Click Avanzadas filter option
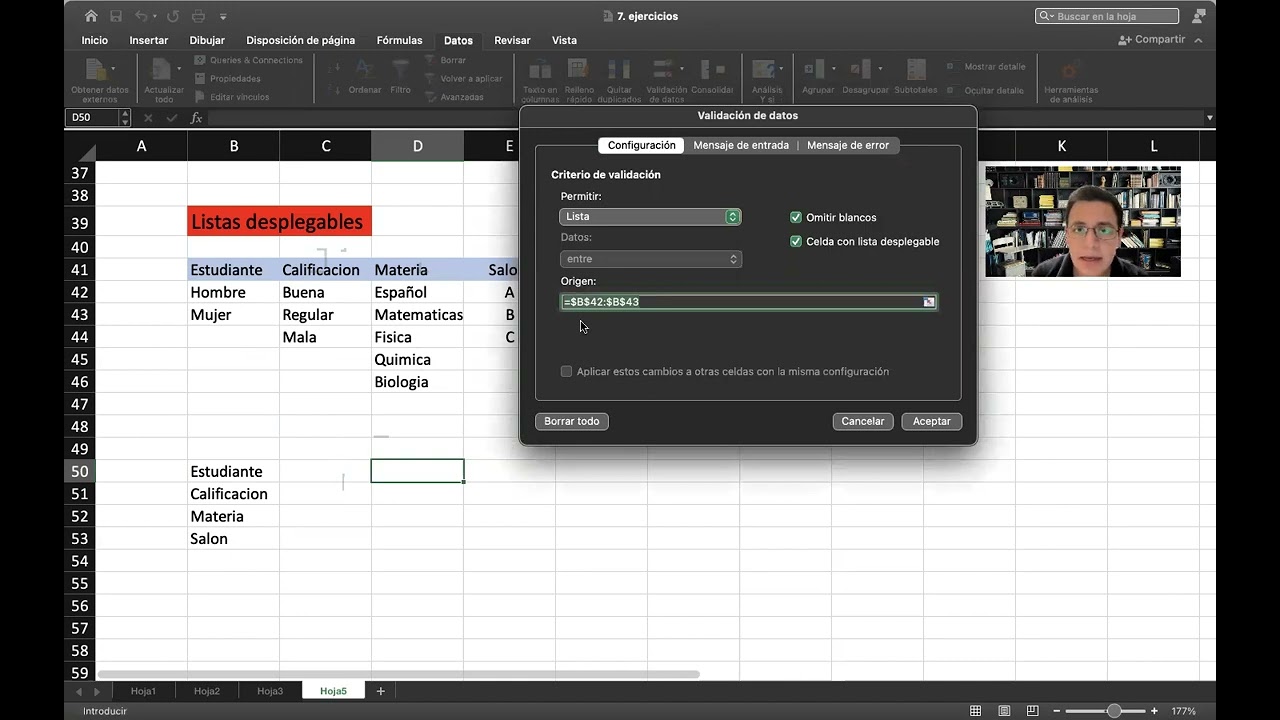 454,97
